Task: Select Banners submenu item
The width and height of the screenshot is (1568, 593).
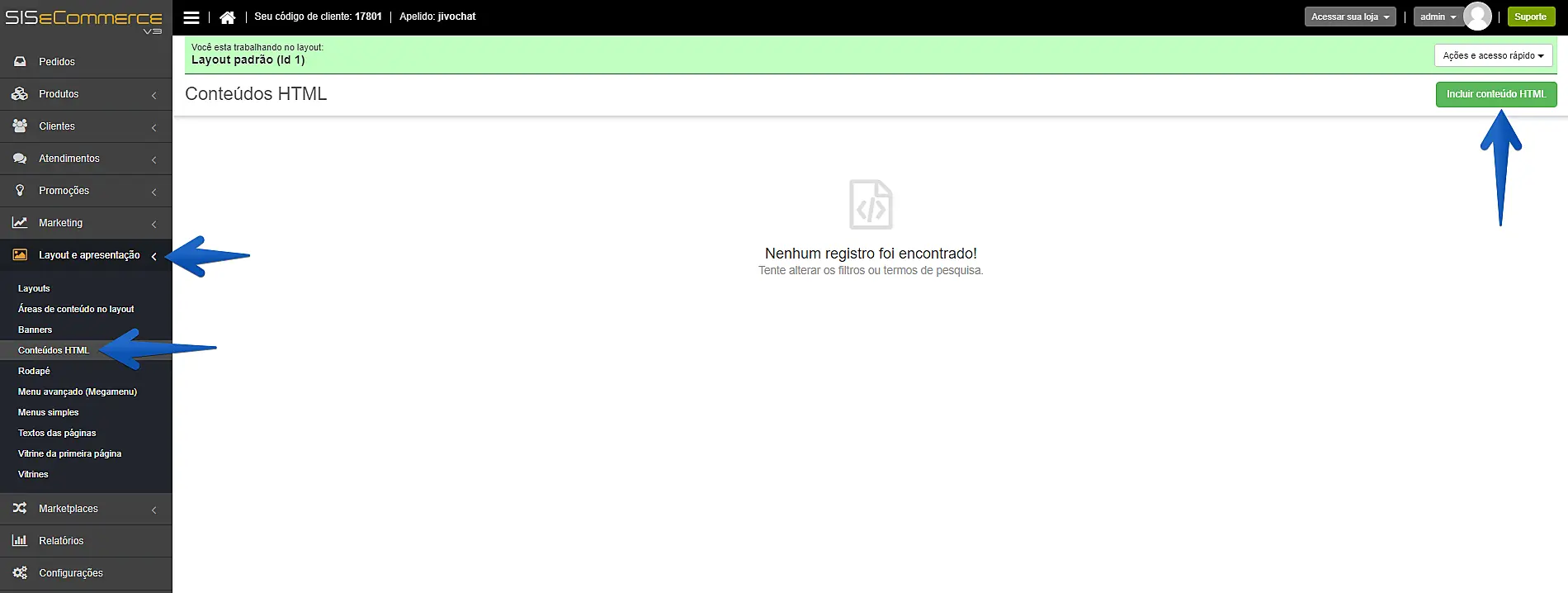Action: click(x=35, y=330)
